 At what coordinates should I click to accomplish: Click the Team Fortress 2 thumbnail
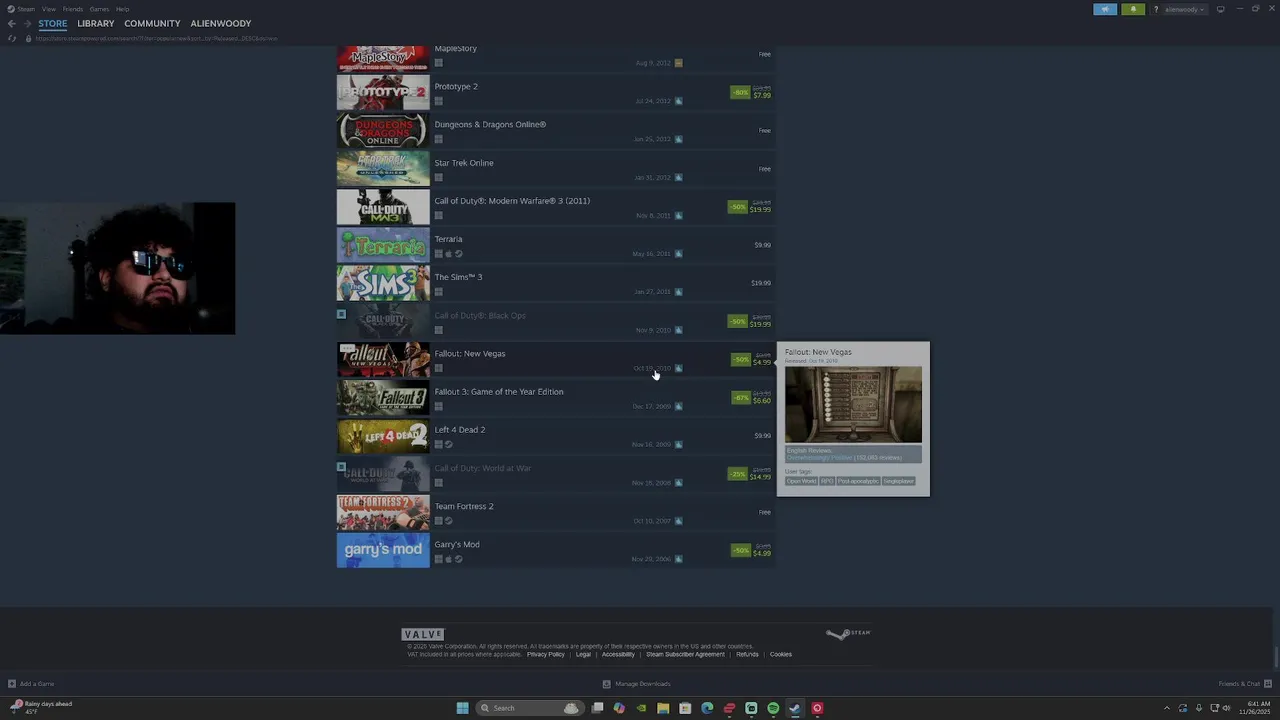click(x=383, y=512)
